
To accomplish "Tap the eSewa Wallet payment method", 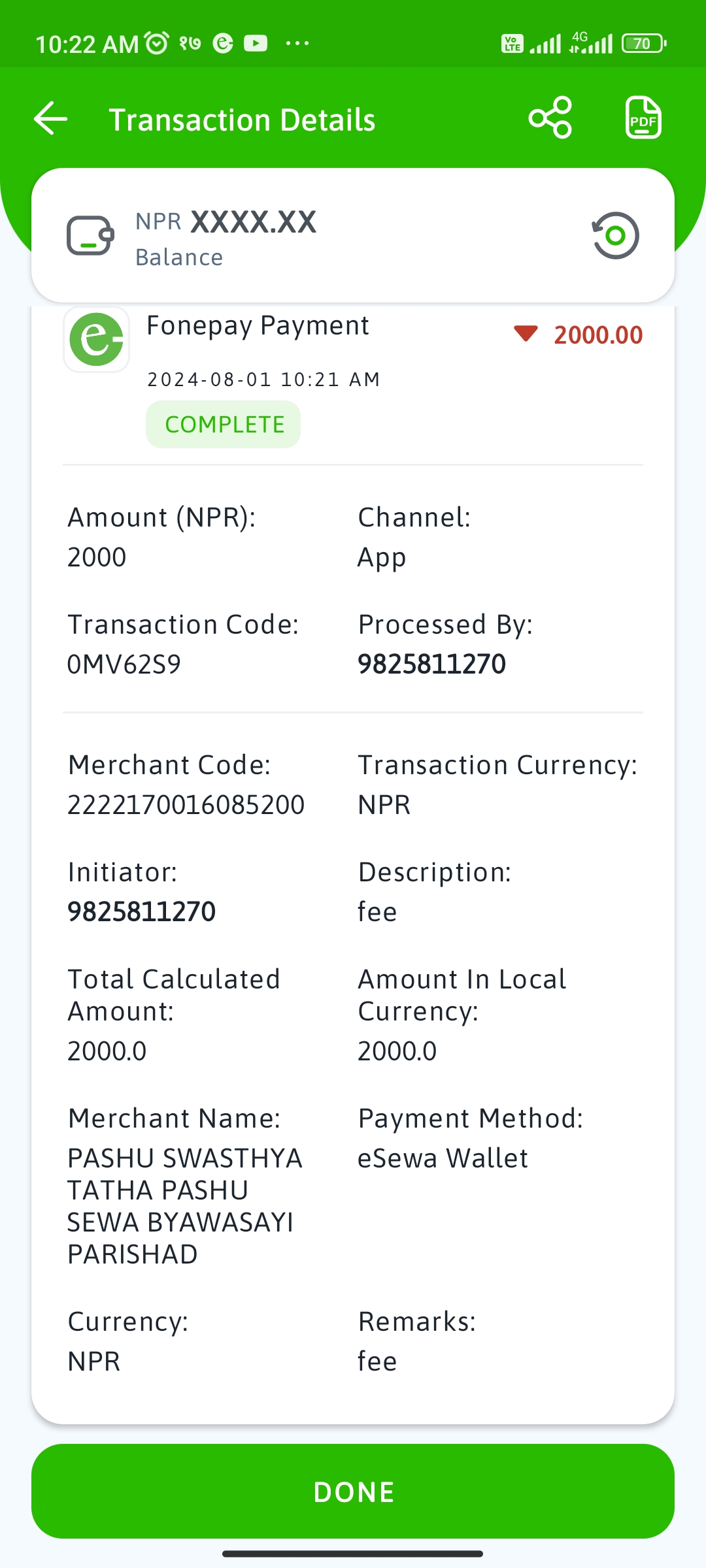I will [443, 1158].
